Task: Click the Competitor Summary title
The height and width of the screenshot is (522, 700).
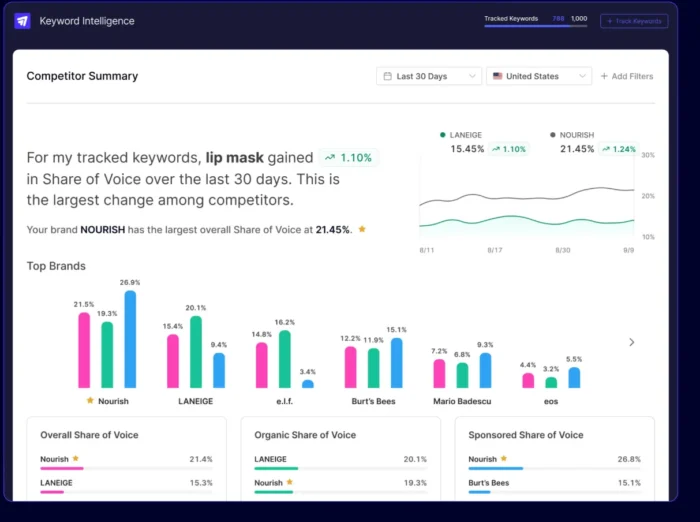Action: click(82, 76)
